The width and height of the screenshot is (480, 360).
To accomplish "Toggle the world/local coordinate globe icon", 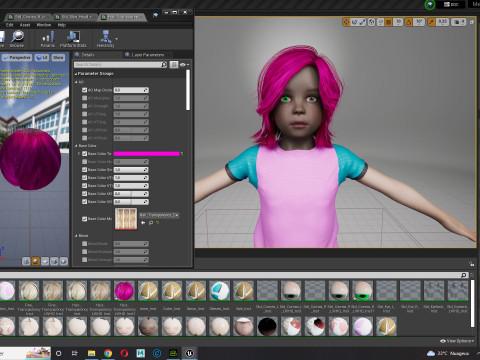I will click(371, 22).
